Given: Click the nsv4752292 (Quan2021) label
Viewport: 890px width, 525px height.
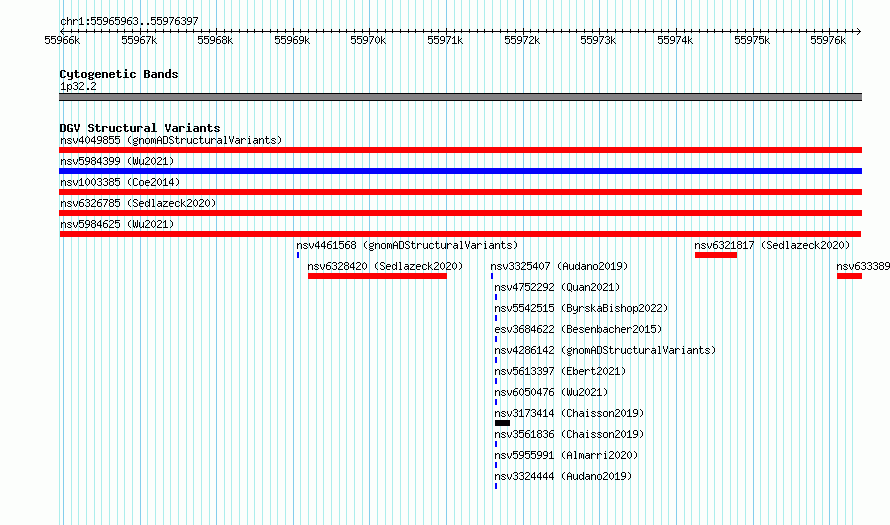Looking at the screenshot, I should point(557,287).
